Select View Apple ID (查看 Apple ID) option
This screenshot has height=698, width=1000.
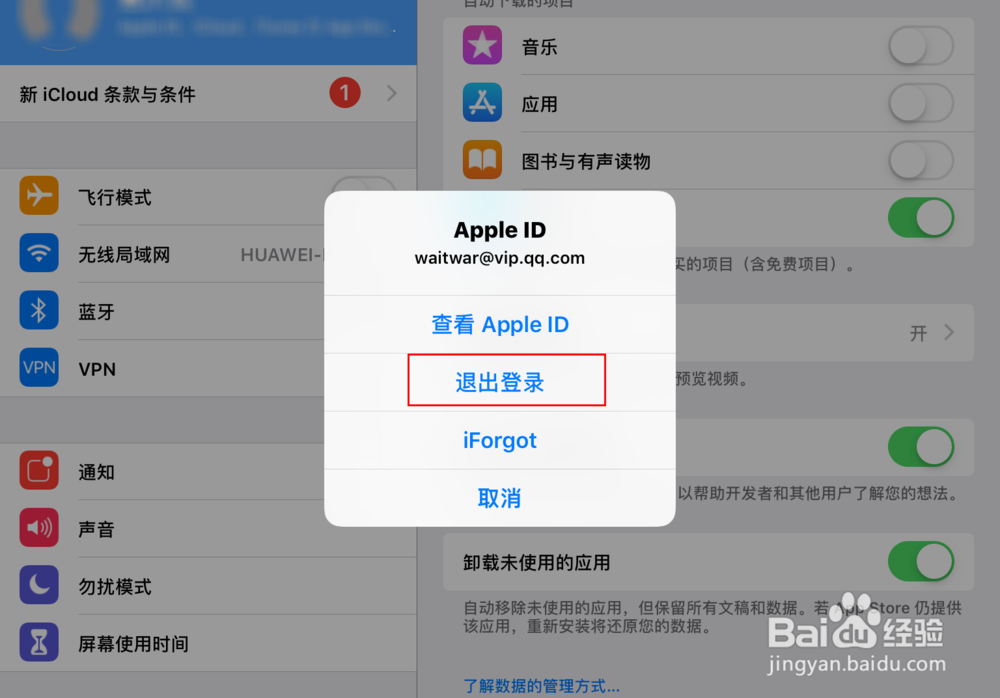500,324
